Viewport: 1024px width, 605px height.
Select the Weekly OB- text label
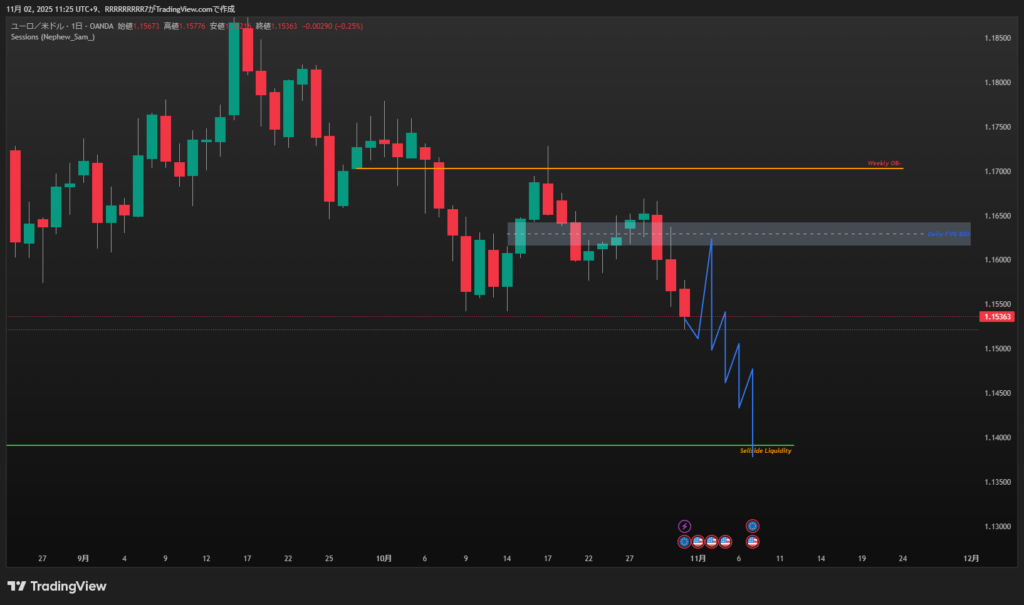[884, 163]
